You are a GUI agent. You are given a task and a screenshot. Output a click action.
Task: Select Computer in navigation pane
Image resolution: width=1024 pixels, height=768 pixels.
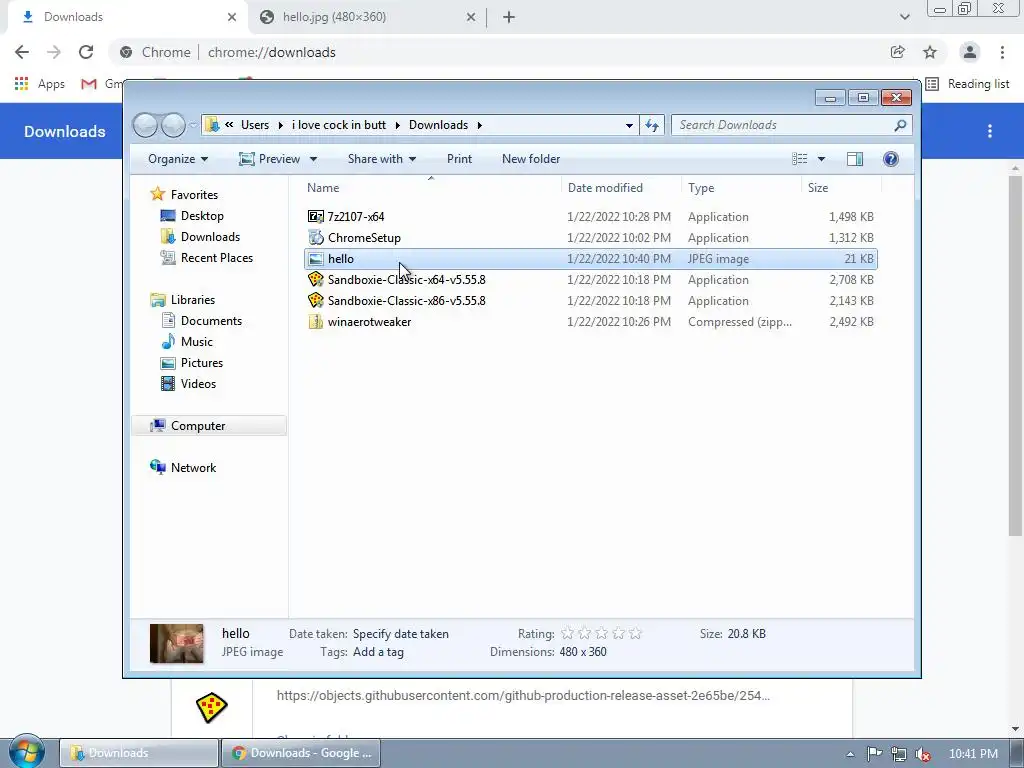(209, 426)
